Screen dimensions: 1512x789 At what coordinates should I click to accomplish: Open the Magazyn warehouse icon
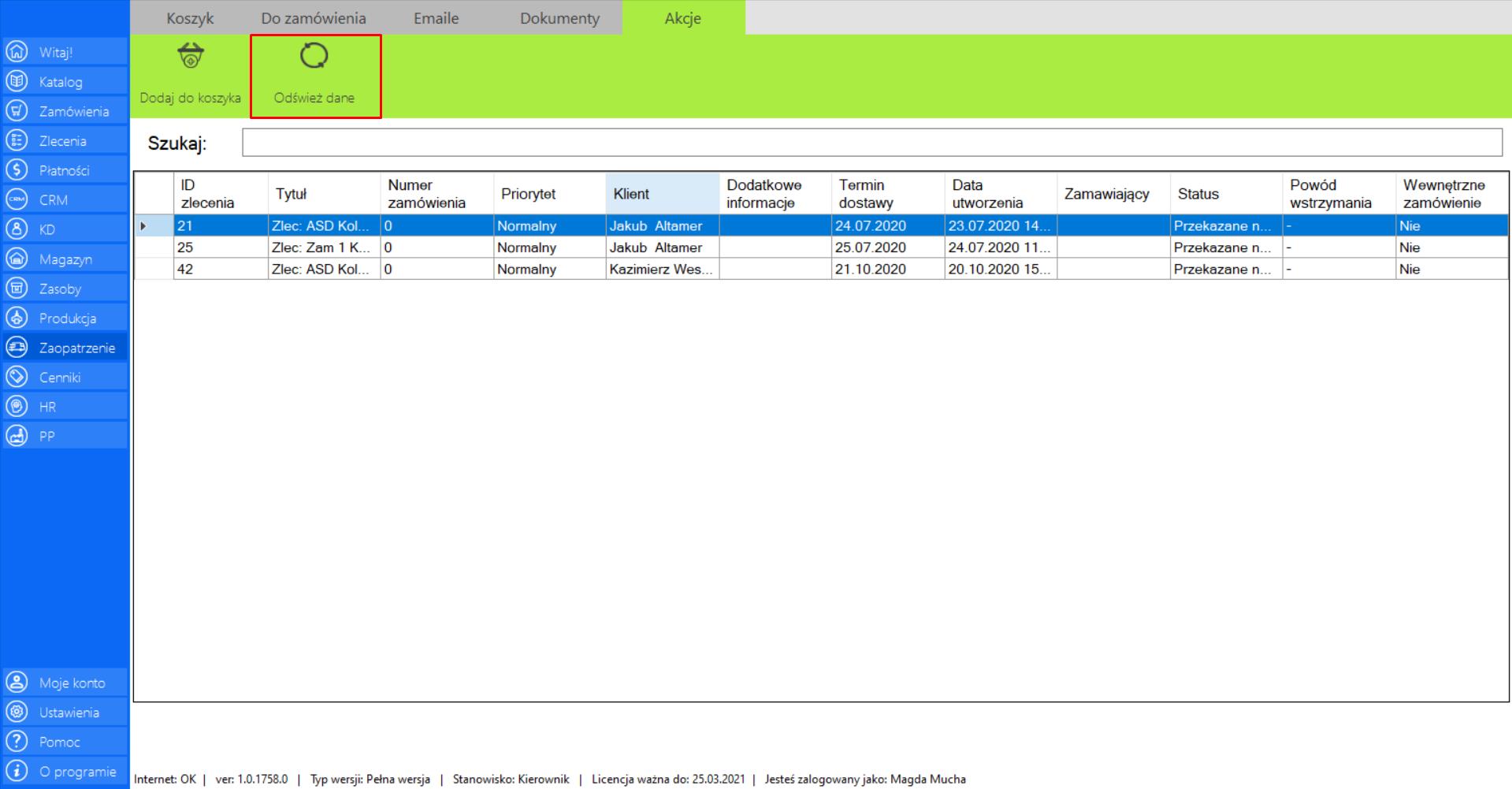coord(17,259)
